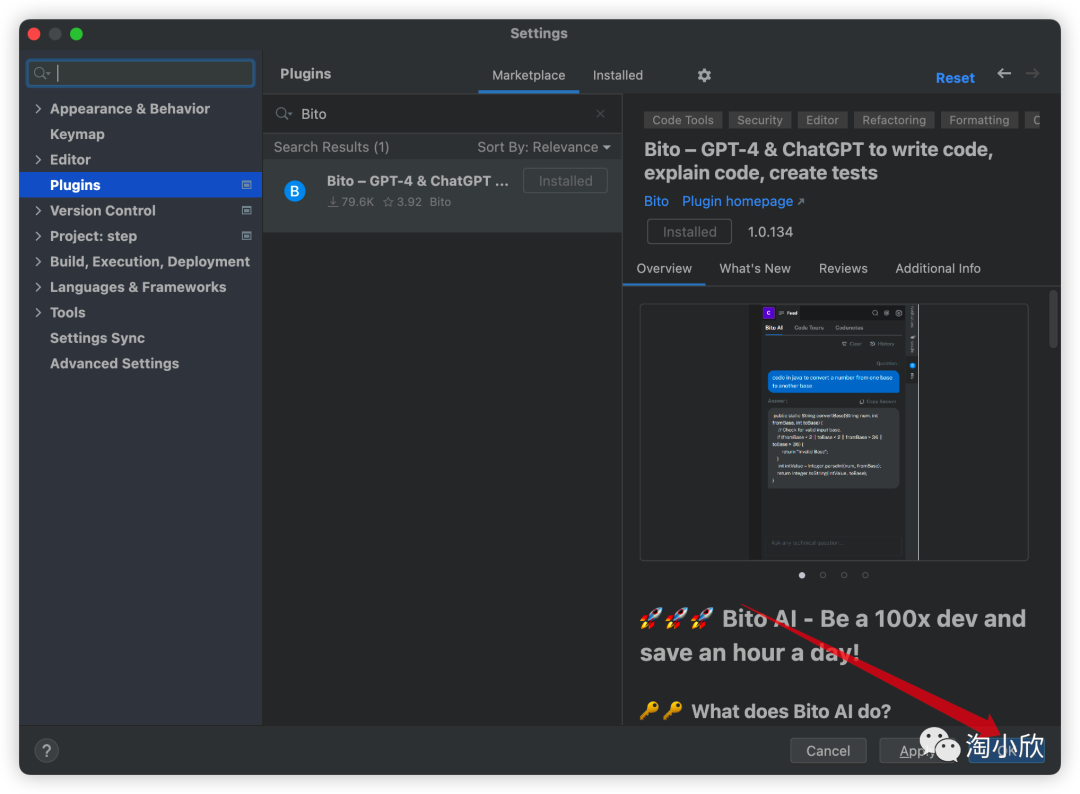Image resolution: width=1080 pixels, height=794 pixels.
Task: Open the Reviews tab
Action: [x=842, y=269]
